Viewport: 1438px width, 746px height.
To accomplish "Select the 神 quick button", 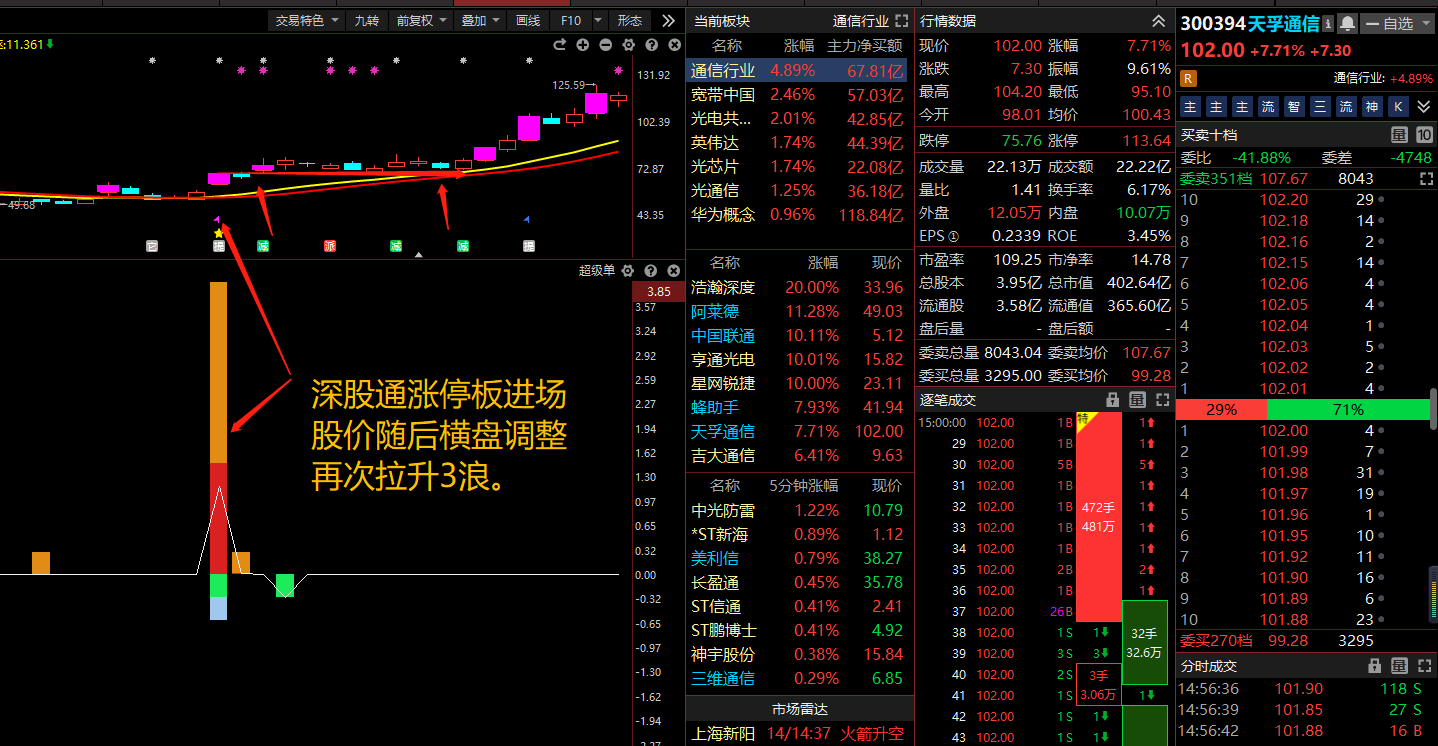I will tap(1371, 106).
